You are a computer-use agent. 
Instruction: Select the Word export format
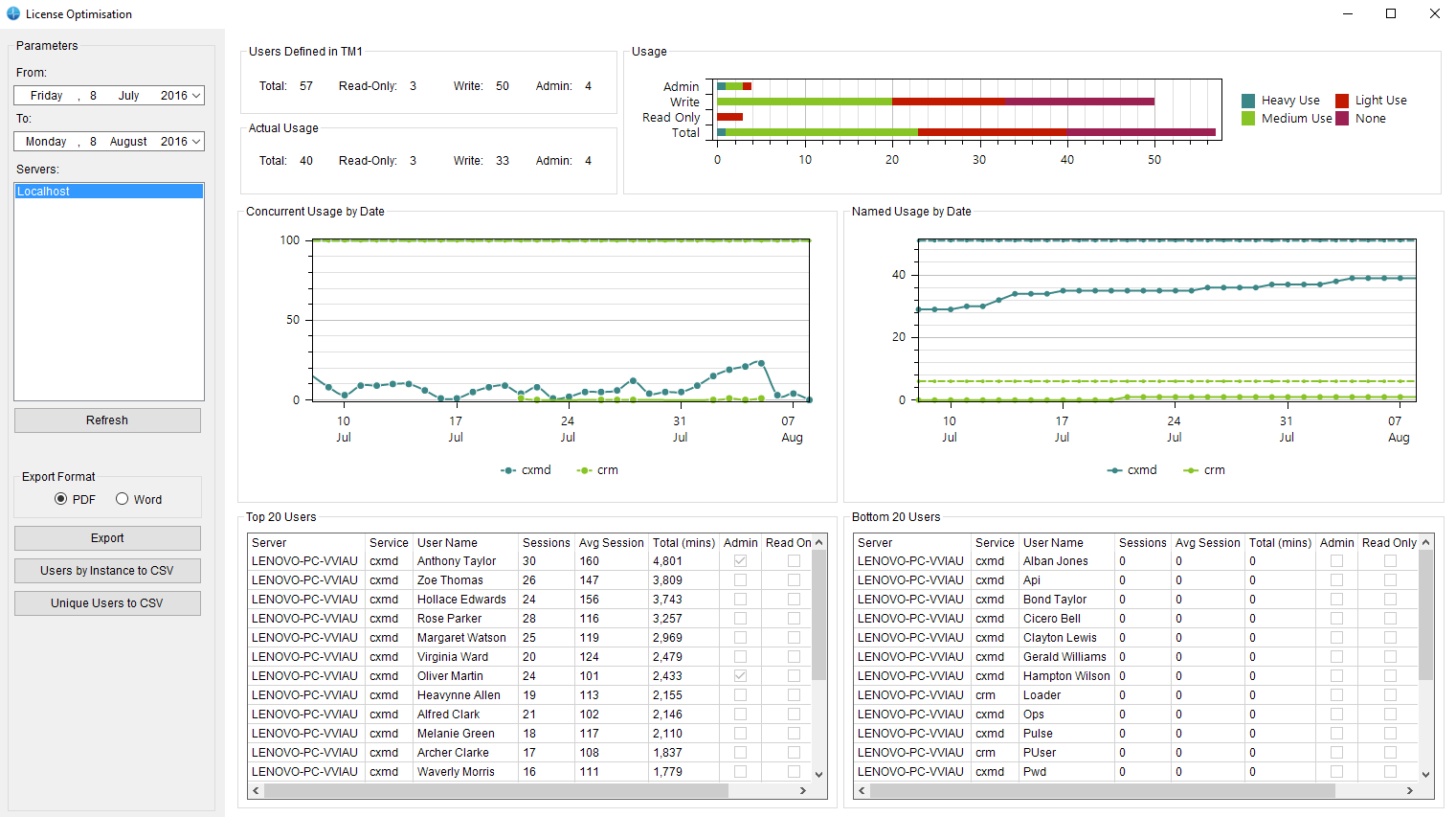point(123,499)
